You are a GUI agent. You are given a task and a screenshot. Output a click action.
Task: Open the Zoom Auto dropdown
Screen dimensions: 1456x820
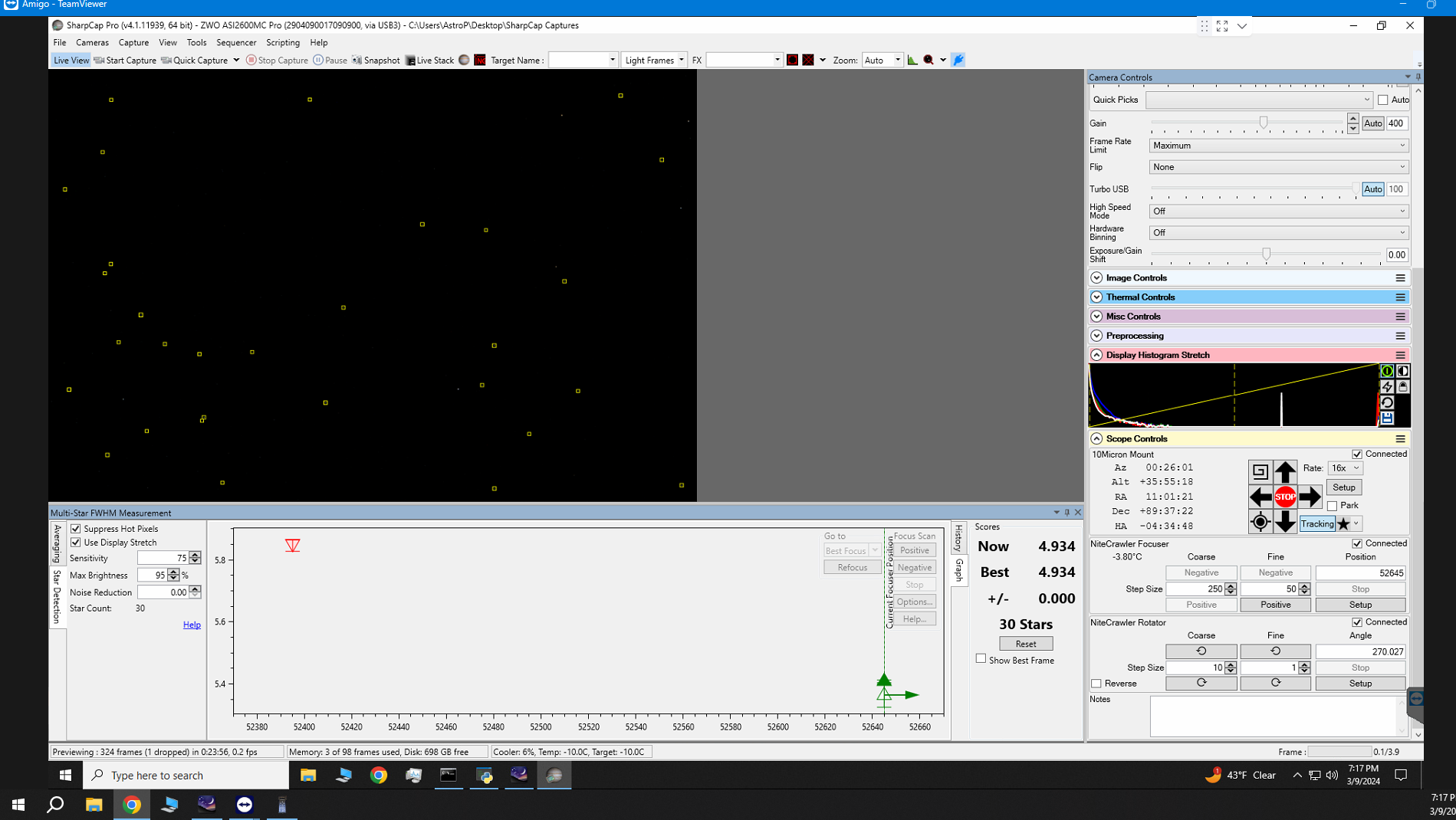pos(882,60)
